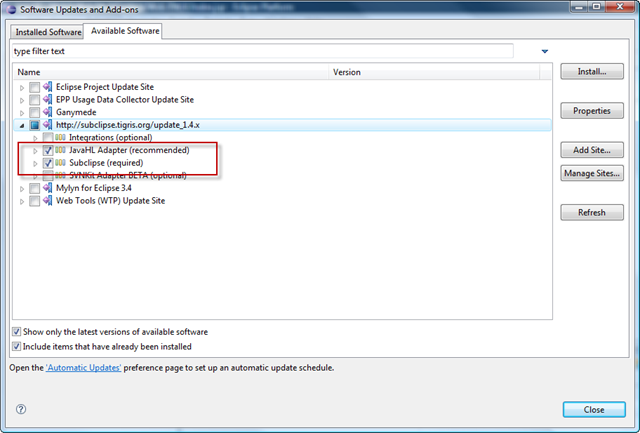Collapse the subclipse.tigris.org update site node
Viewport: 640px width, 433px height.
point(22,126)
